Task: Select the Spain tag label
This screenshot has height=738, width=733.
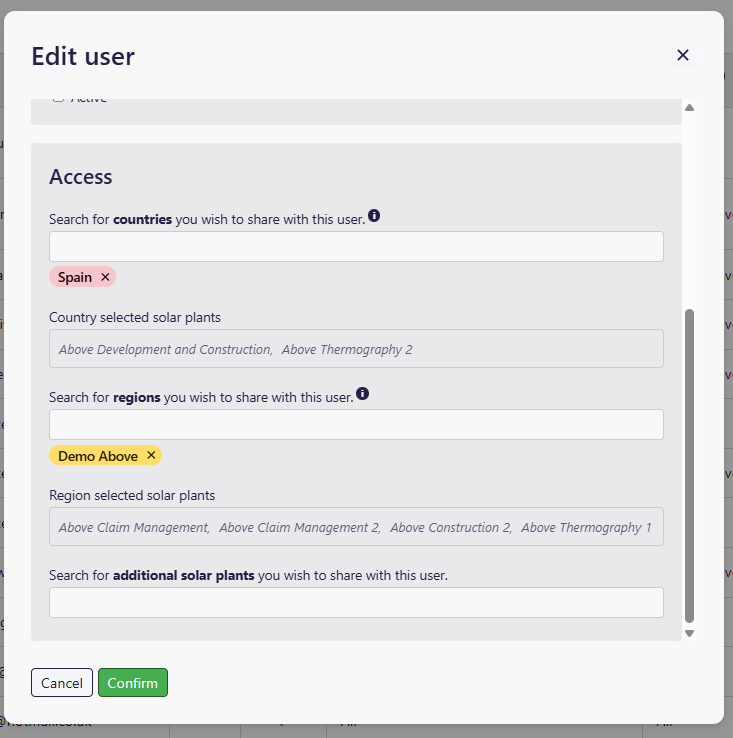Action: point(75,277)
